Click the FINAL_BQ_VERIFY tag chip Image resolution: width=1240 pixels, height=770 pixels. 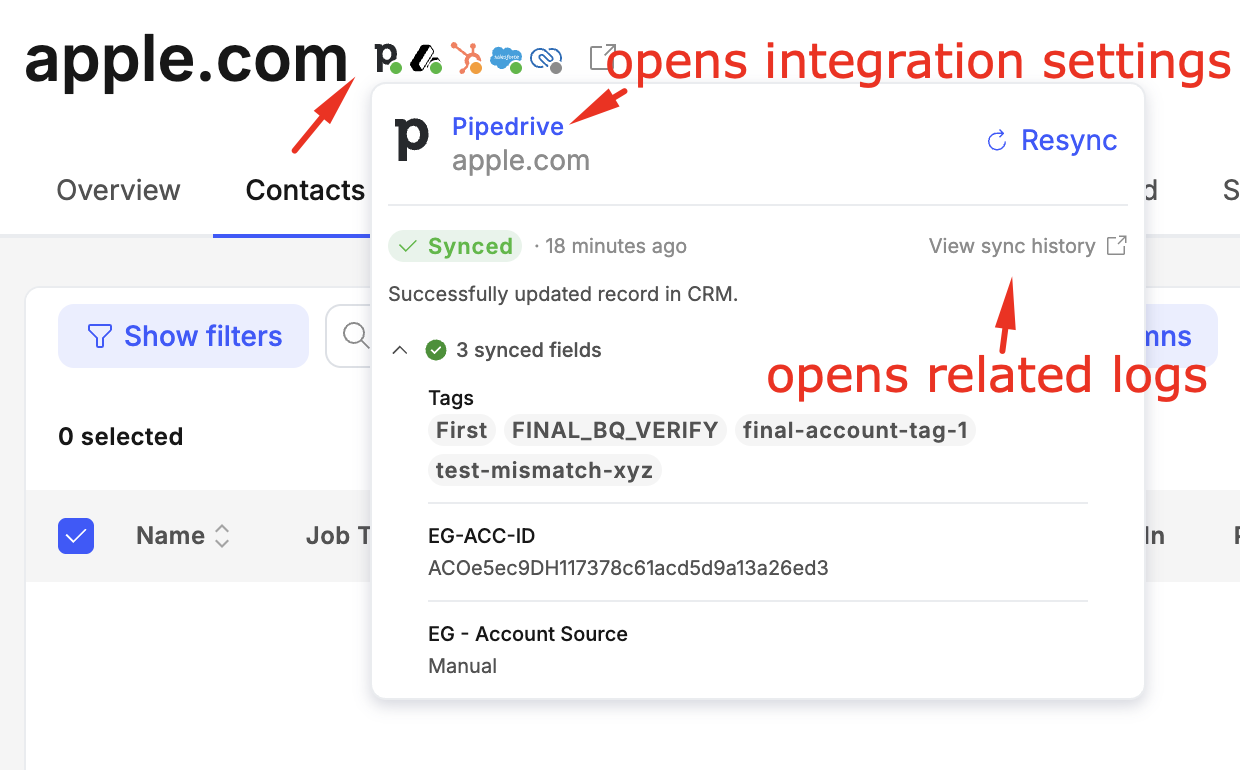[x=615, y=430]
